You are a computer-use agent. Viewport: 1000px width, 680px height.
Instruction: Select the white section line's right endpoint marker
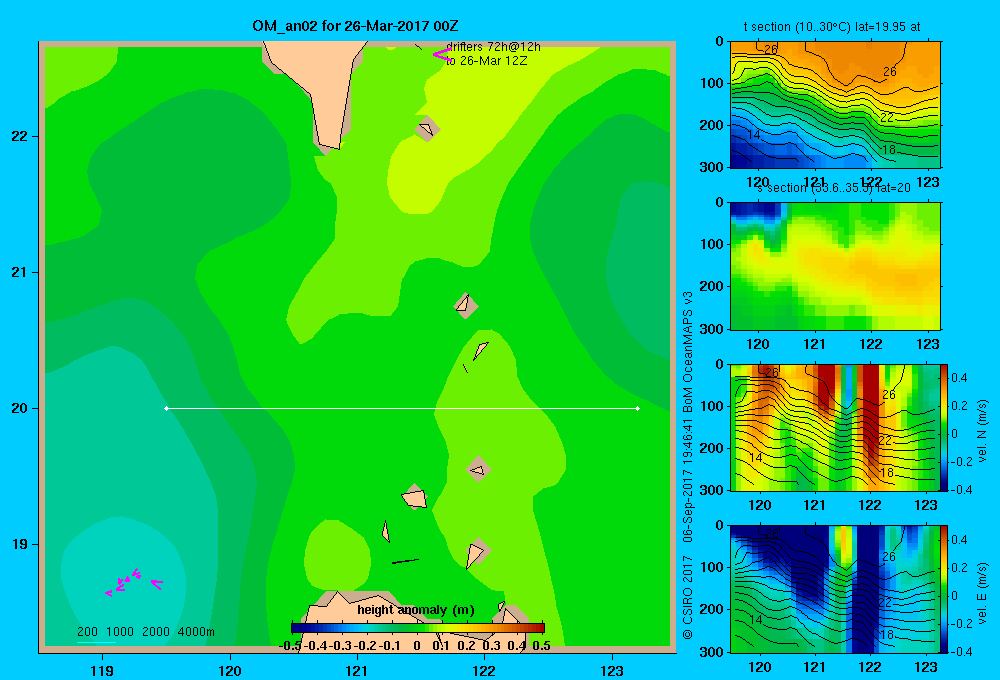[x=637, y=408]
